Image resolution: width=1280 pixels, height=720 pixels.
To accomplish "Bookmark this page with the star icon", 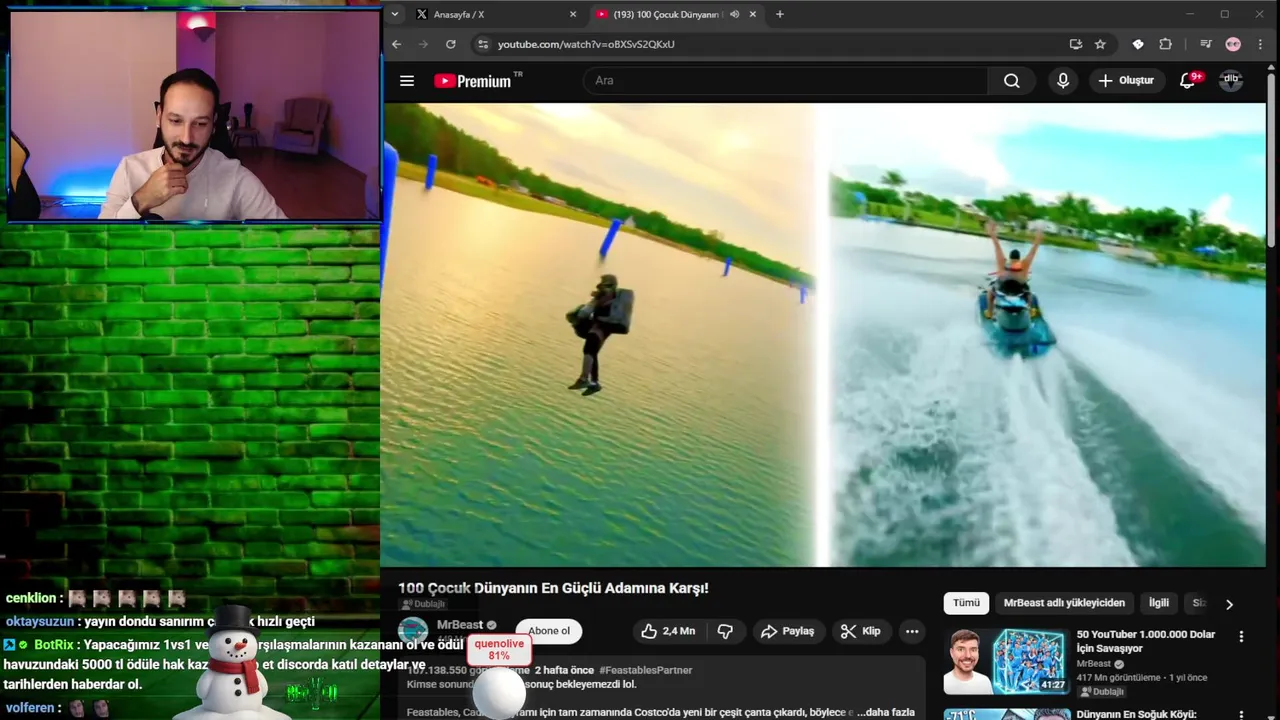I will pyautogui.click(x=1100, y=44).
